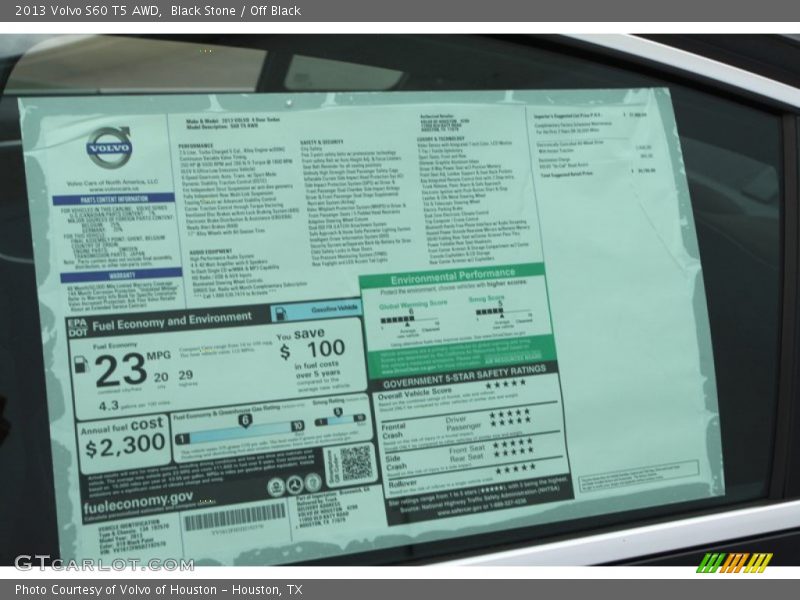Screen dimensions: 800x600
Task: Click the Volvo Cars of North America text
Action: tap(112, 183)
